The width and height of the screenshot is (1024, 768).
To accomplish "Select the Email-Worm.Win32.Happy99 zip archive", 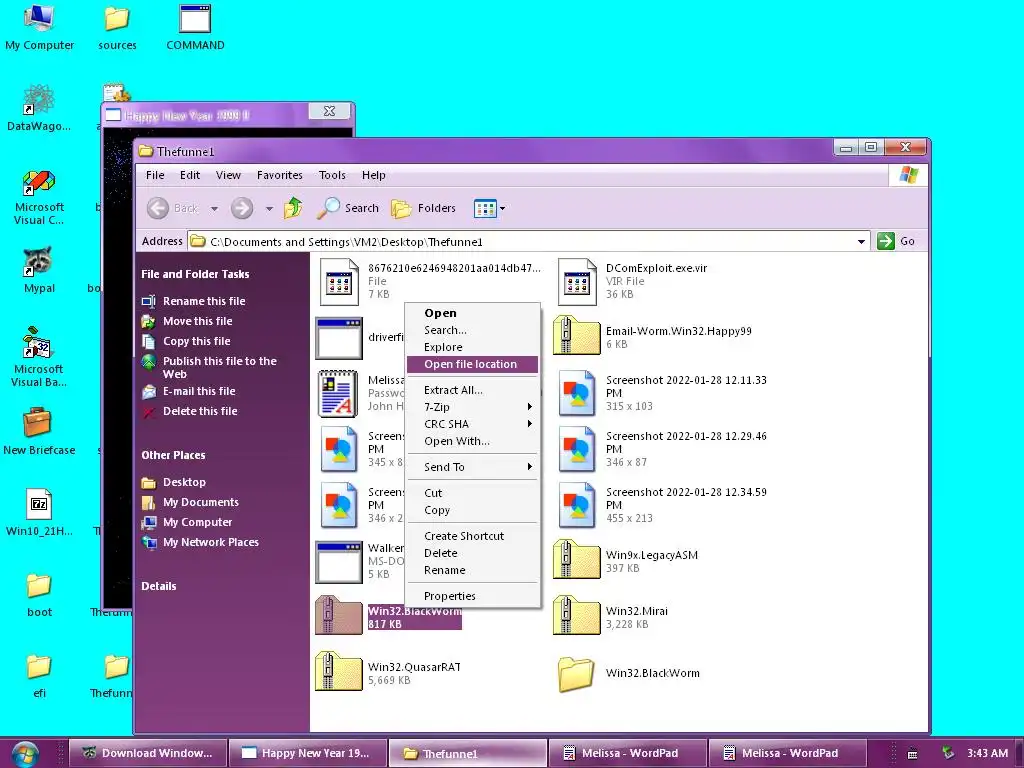I will [653, 336].
